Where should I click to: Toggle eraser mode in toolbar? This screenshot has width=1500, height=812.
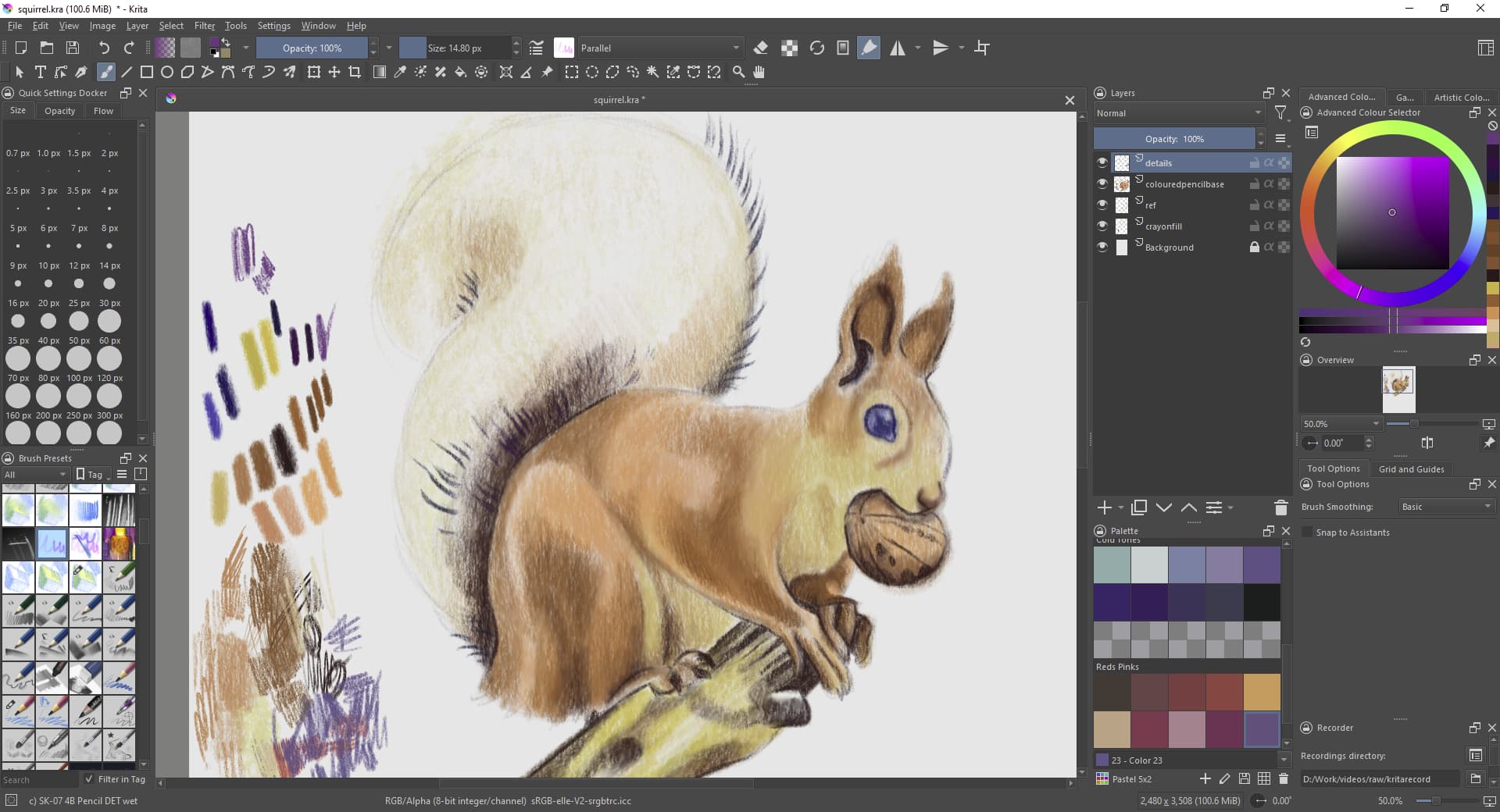coord(760,48)
